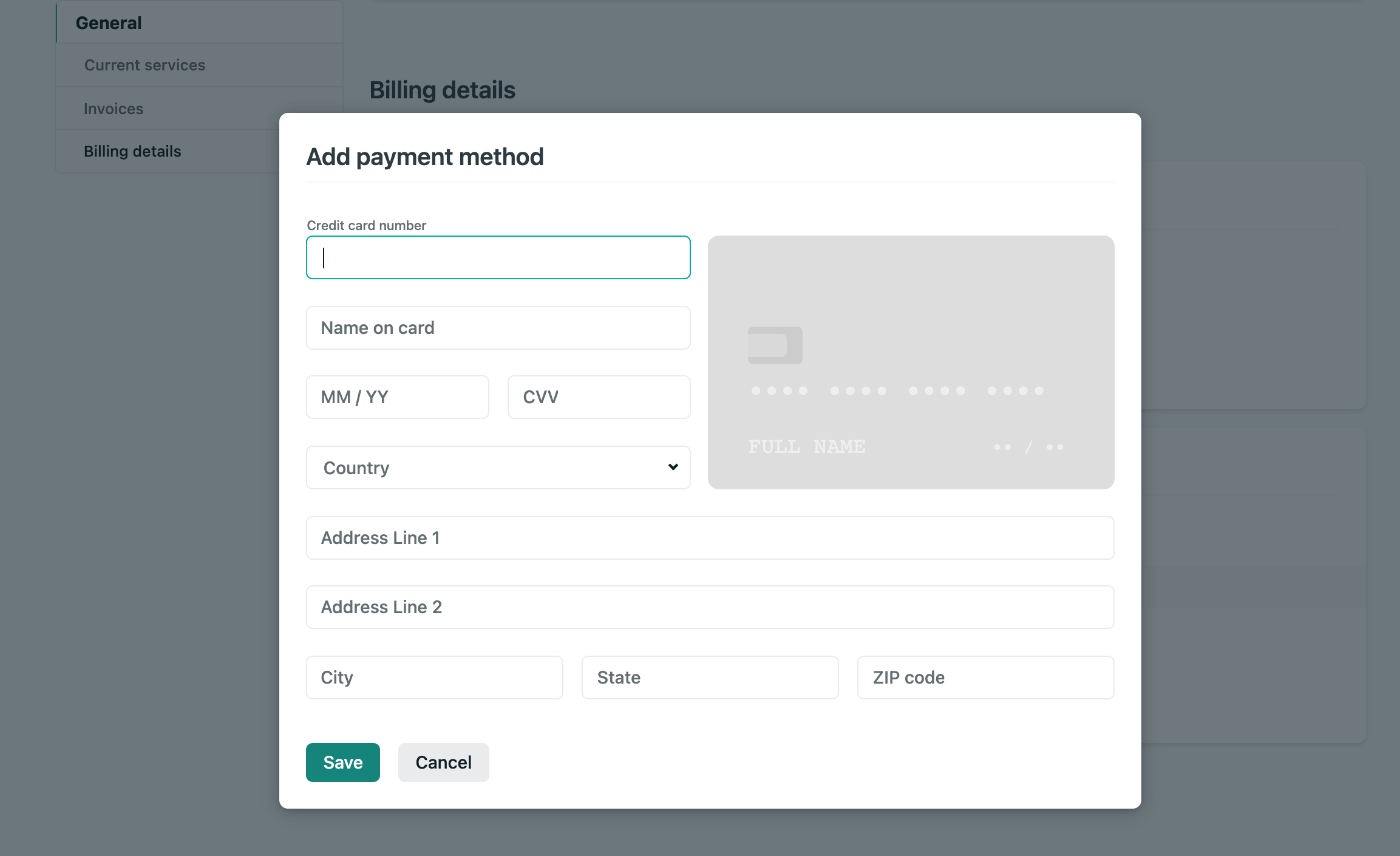This screenshot has width=1400, height=856.
Task: Cancel adding payment method
Action: pos(443,763)
